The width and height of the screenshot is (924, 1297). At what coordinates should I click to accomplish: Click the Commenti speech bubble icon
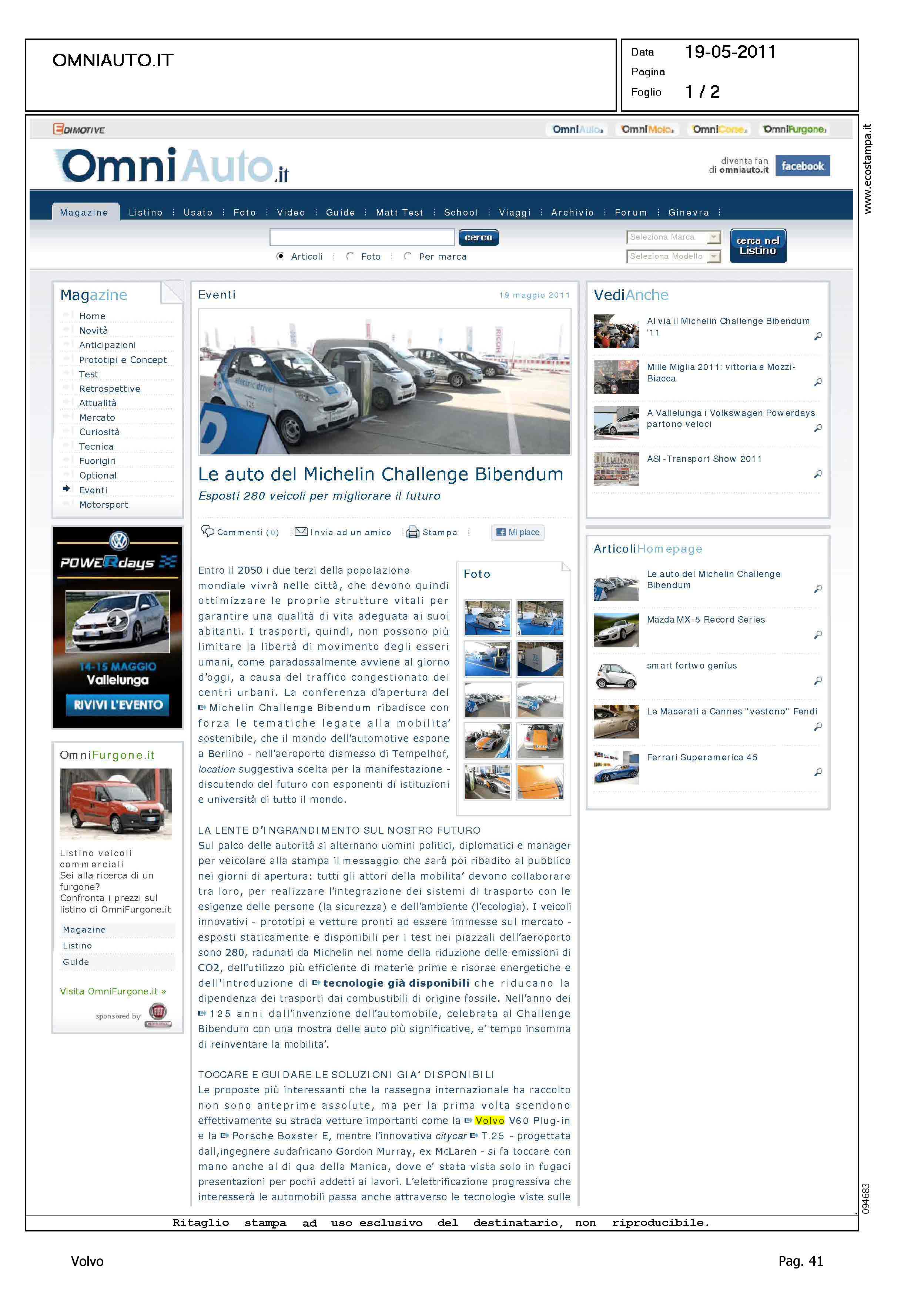tap(208, 531)
